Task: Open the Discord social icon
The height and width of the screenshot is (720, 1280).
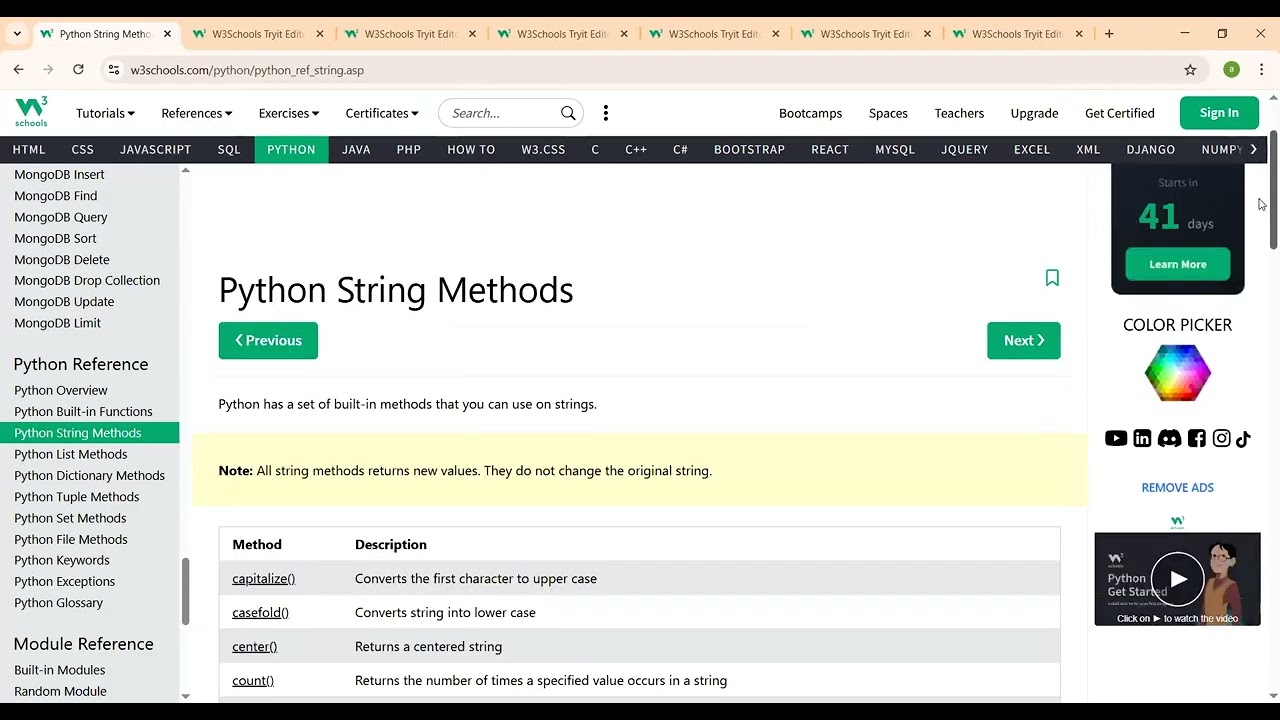Action: point(1169,438)
